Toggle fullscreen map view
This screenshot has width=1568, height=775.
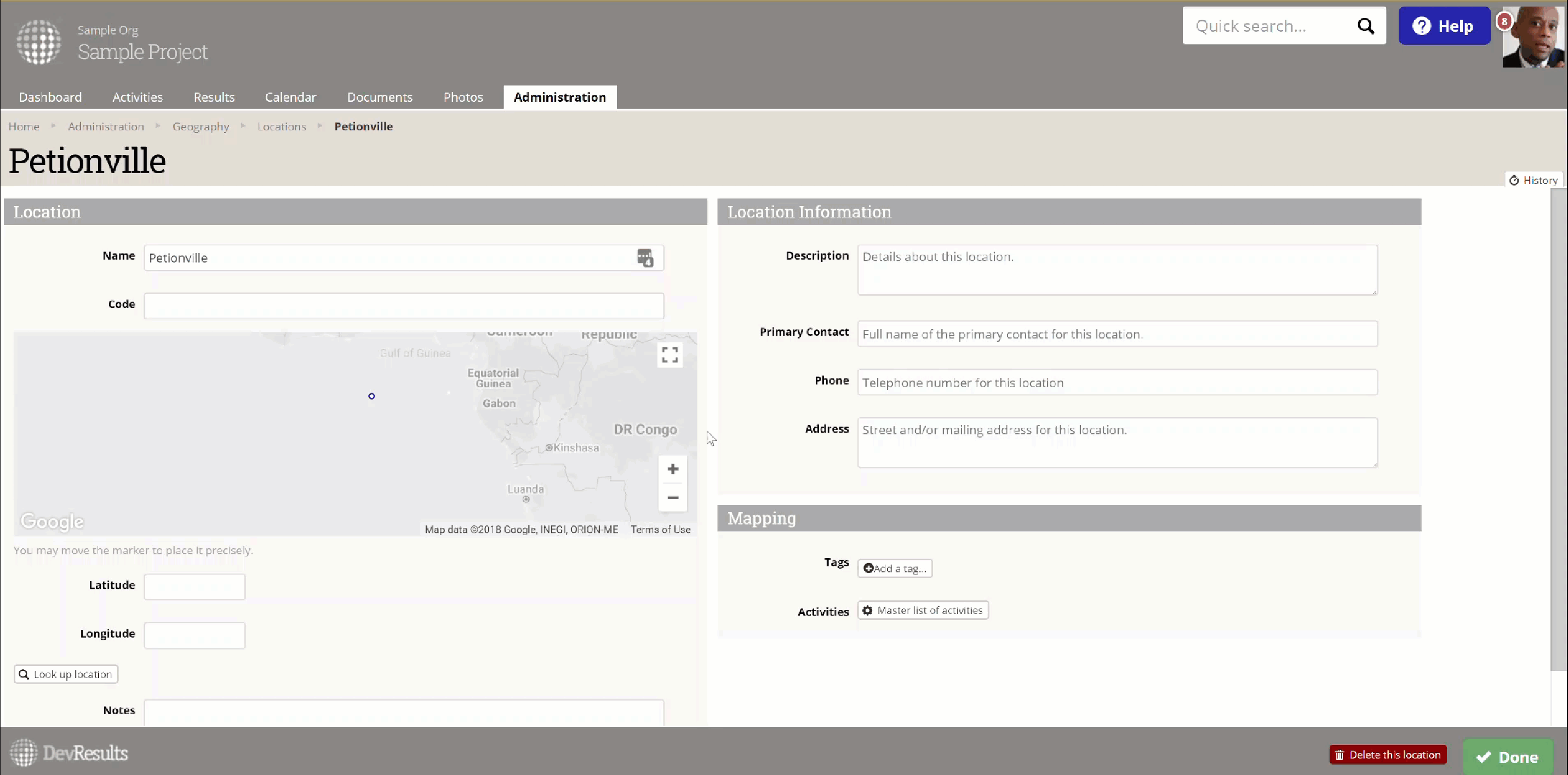point(669,355)
